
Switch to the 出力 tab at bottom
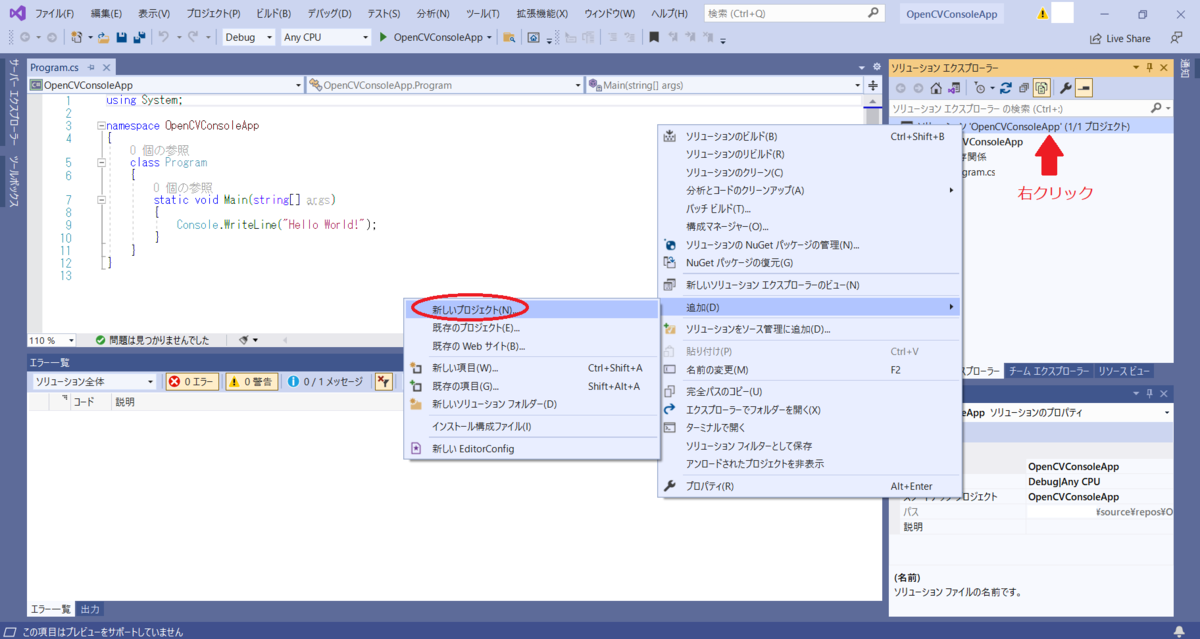90,609
